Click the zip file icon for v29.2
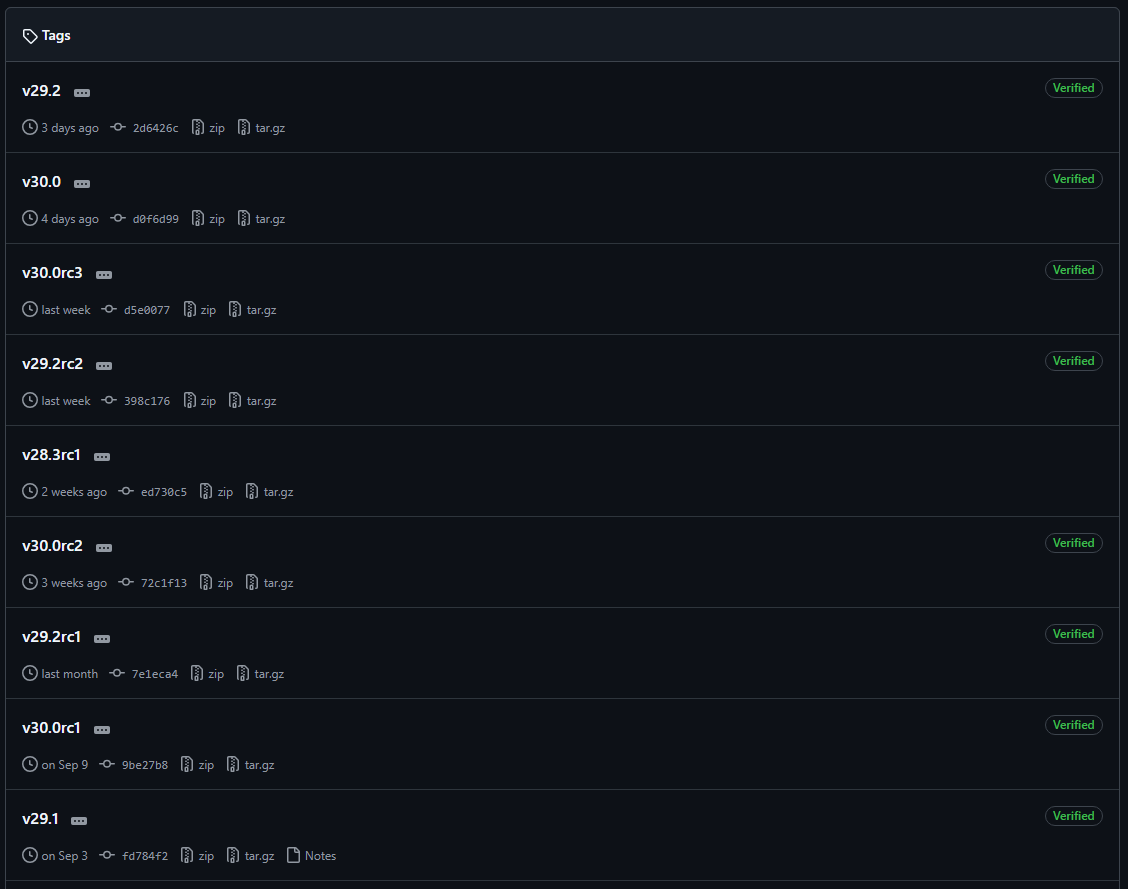This screenshot has width=1128, height=889. 198,128
